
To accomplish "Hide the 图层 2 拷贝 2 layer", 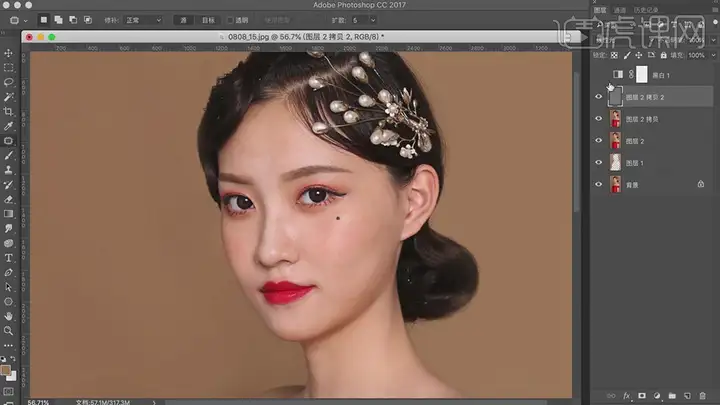I will [598, 97].
